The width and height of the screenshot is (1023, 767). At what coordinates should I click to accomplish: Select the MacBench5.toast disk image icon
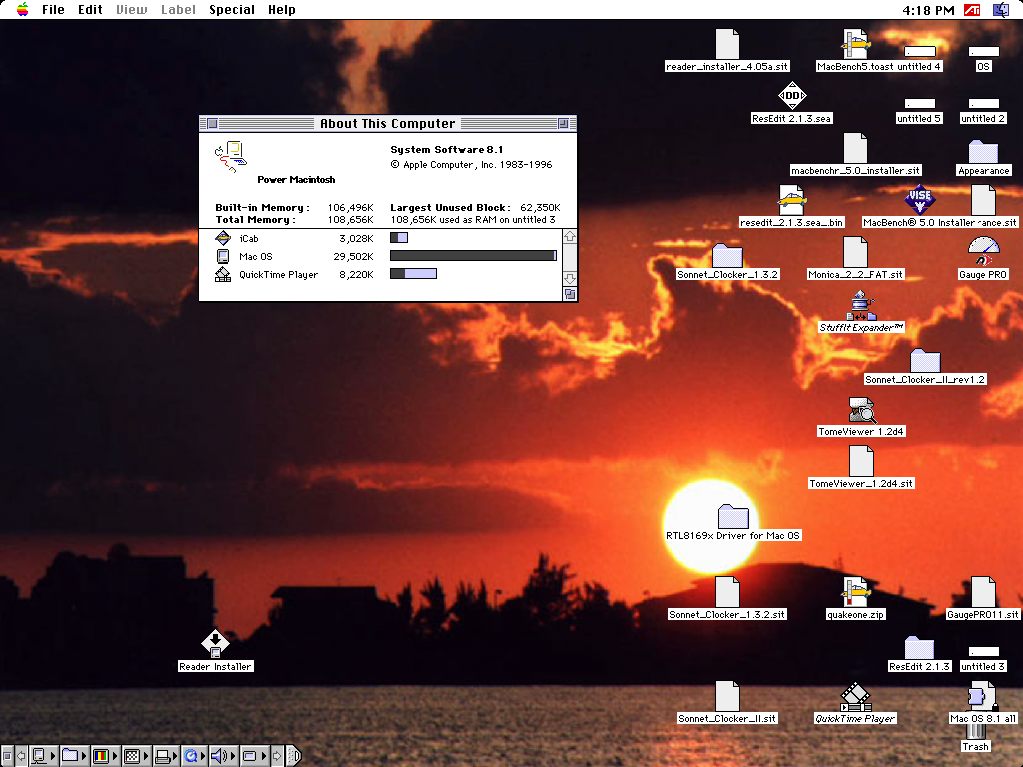pos(855,44)
